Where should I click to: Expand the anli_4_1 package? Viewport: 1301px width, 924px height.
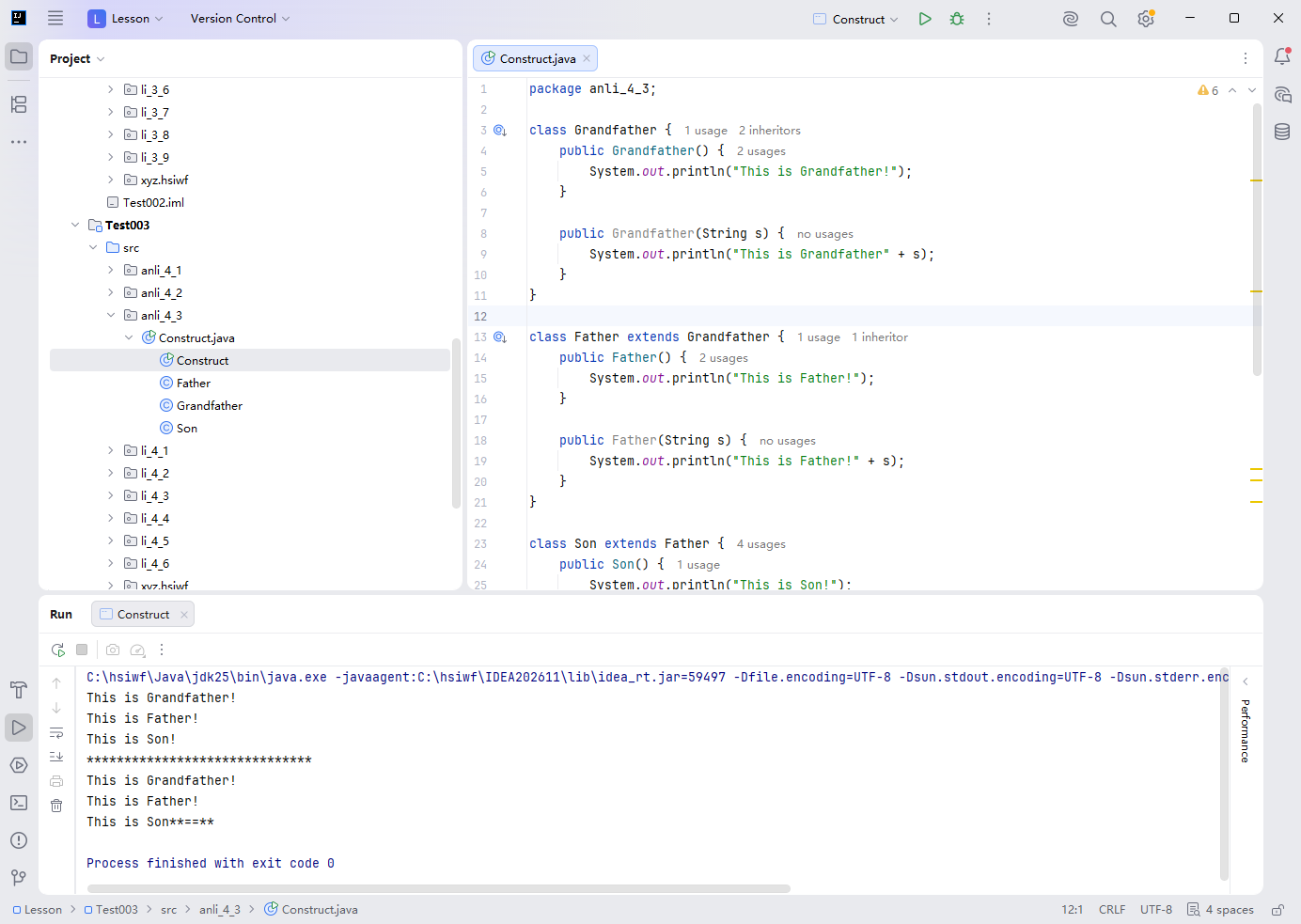[x=111, y=271]
